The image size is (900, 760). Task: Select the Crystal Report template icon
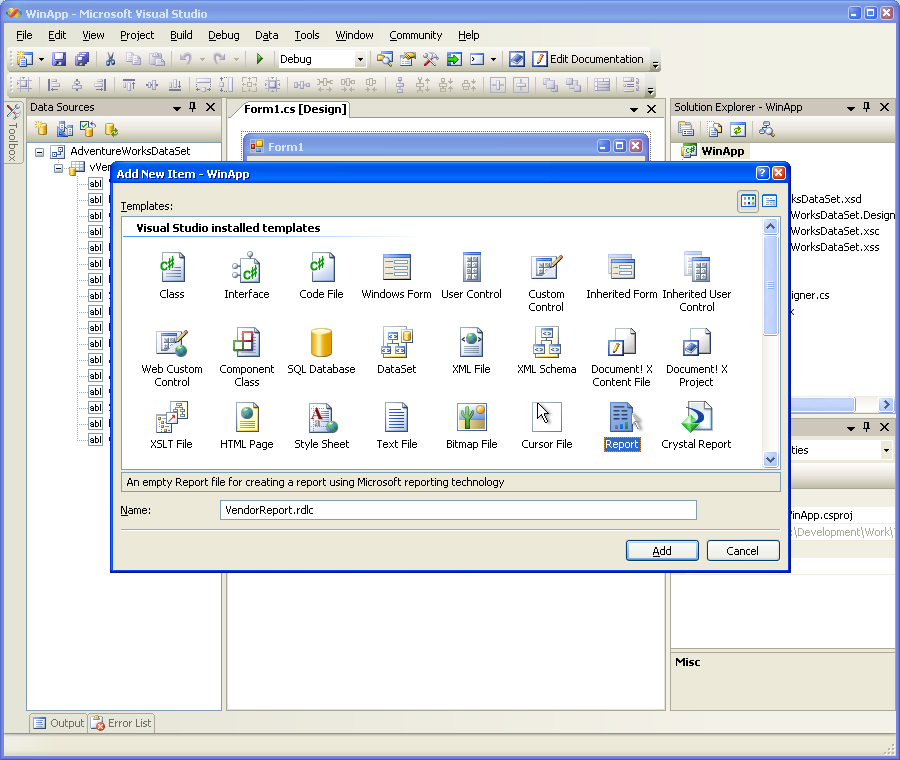pyautogui.click(x=696, y=418)
